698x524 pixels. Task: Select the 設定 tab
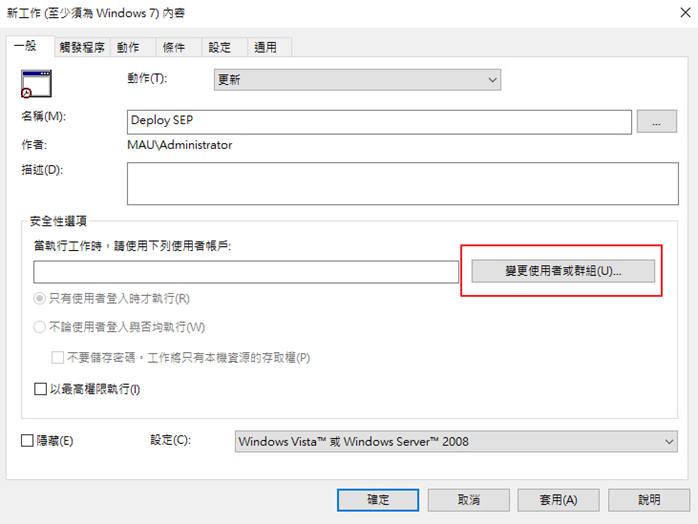[220, 47]
